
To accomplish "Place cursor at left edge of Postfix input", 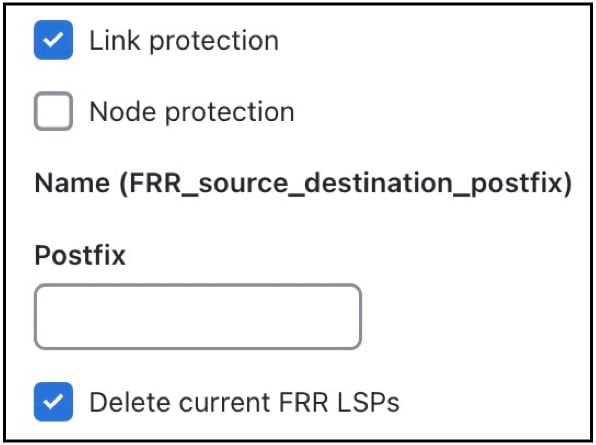I will tap(41, 317).
